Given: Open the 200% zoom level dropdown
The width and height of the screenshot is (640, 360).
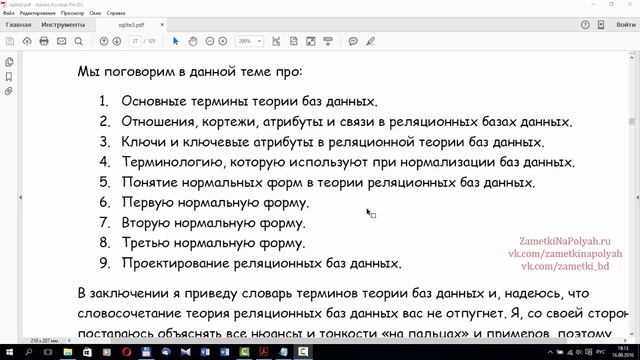Looking at the screenshot, I should (249, 41).
